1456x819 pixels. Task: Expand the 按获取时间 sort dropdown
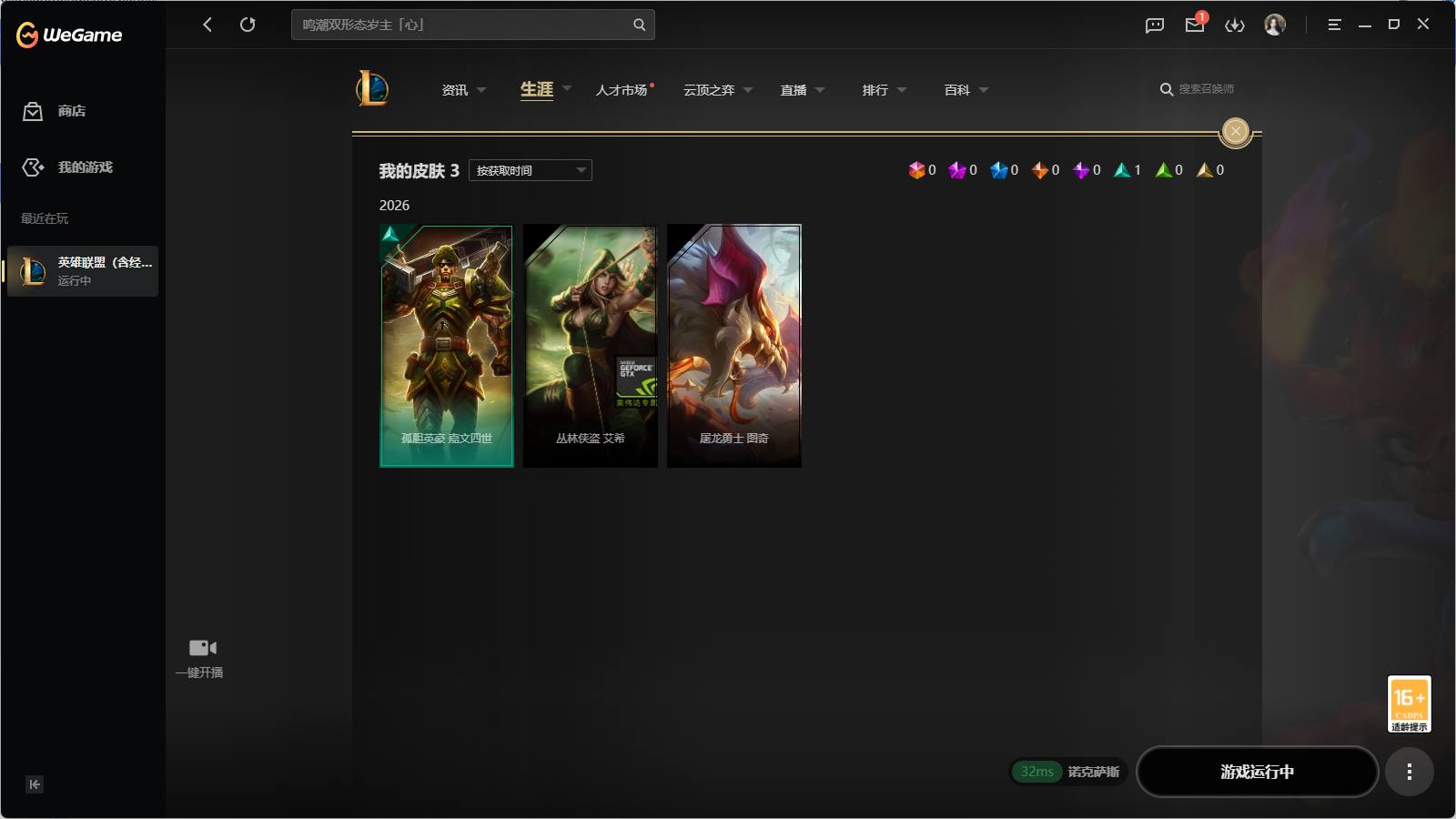point(531,170)
